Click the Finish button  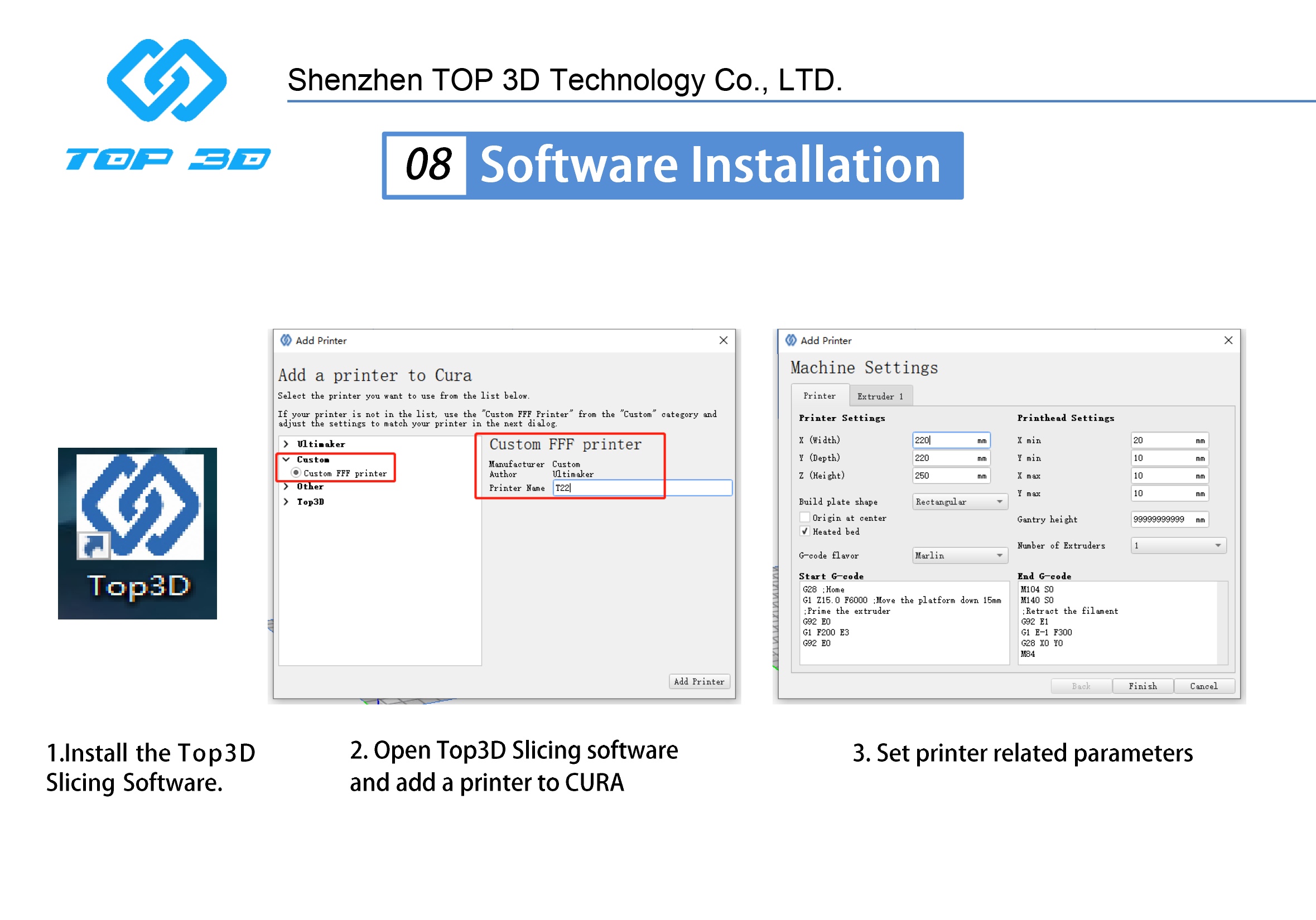(1143, 686)
